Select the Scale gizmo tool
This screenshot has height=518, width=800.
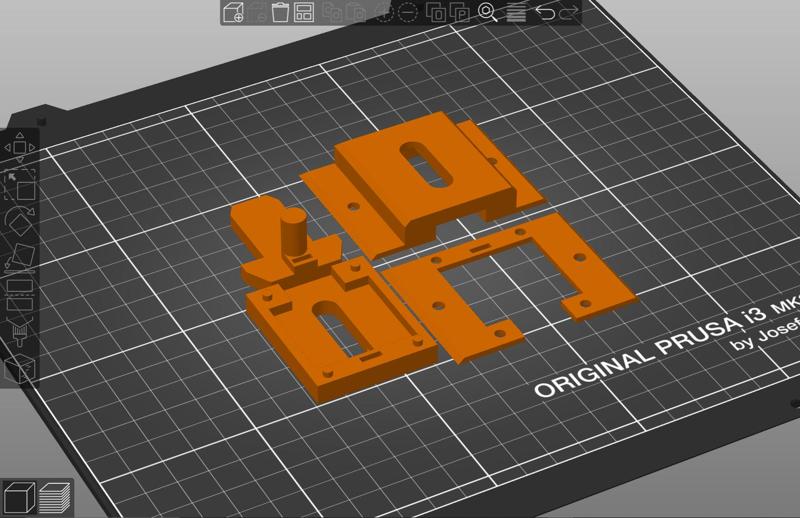(20, 184)
